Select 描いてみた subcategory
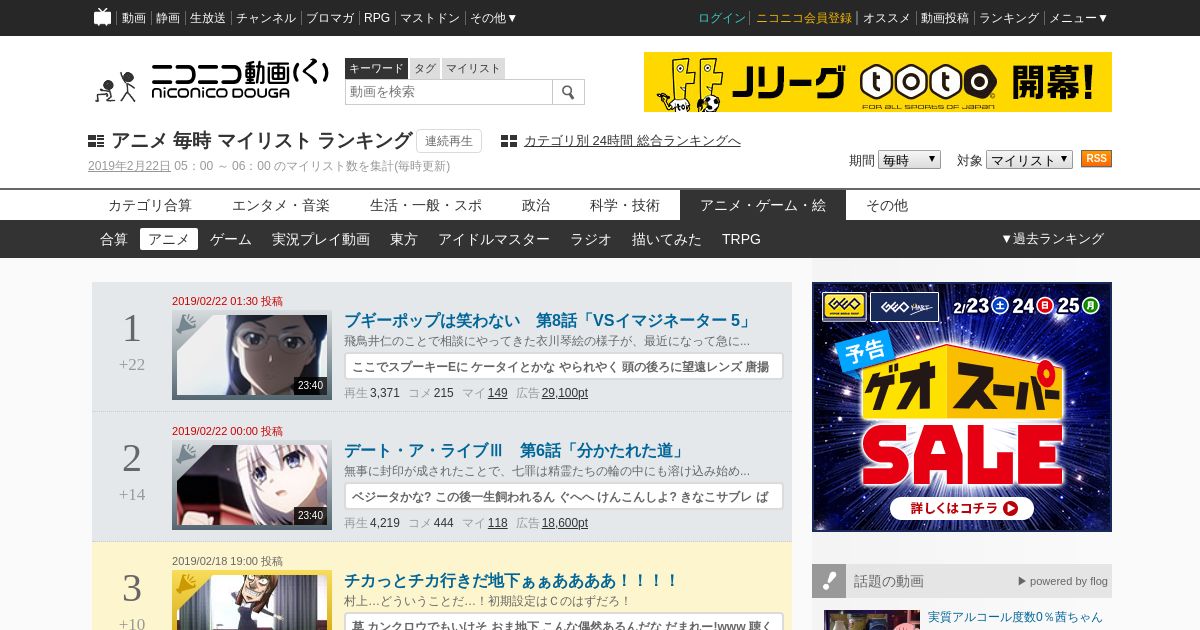 [x=667, y=239]
